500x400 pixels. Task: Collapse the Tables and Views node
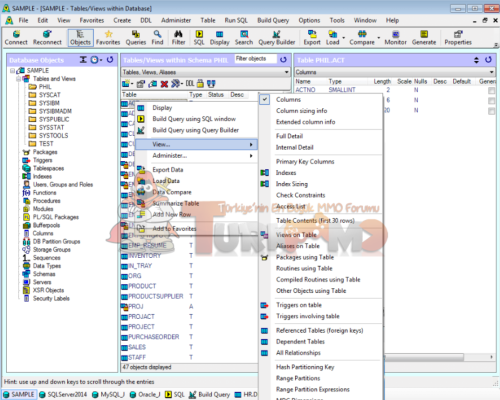click(x=19, y=79)
